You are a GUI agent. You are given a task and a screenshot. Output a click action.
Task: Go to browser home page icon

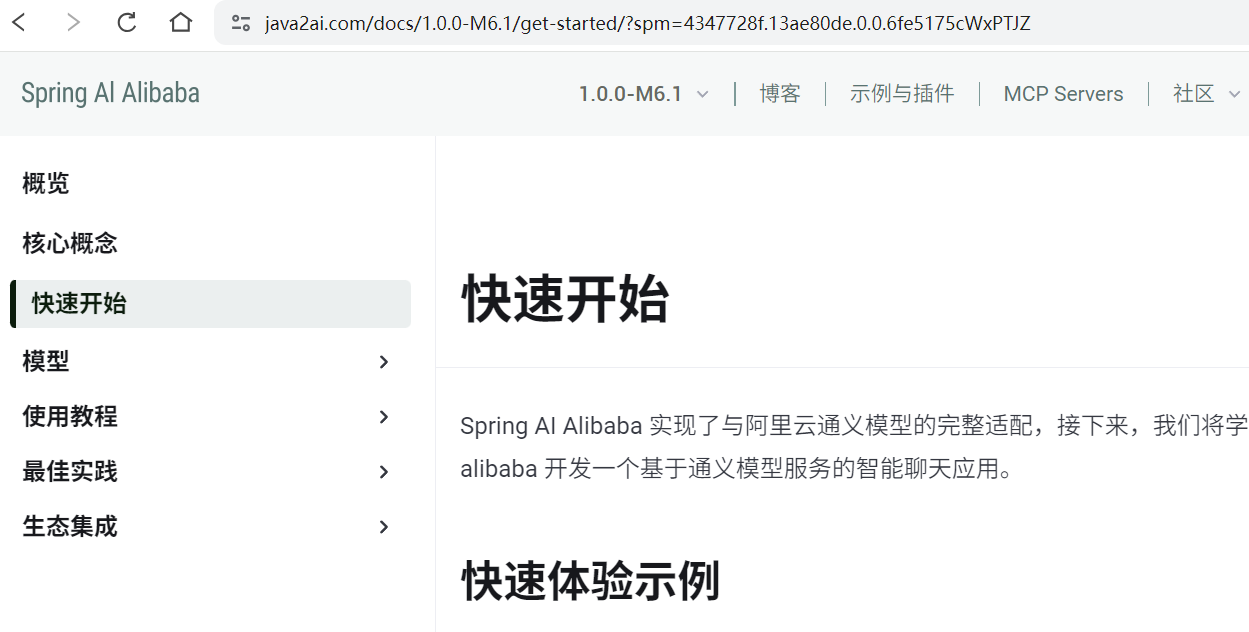coord(181,22)
